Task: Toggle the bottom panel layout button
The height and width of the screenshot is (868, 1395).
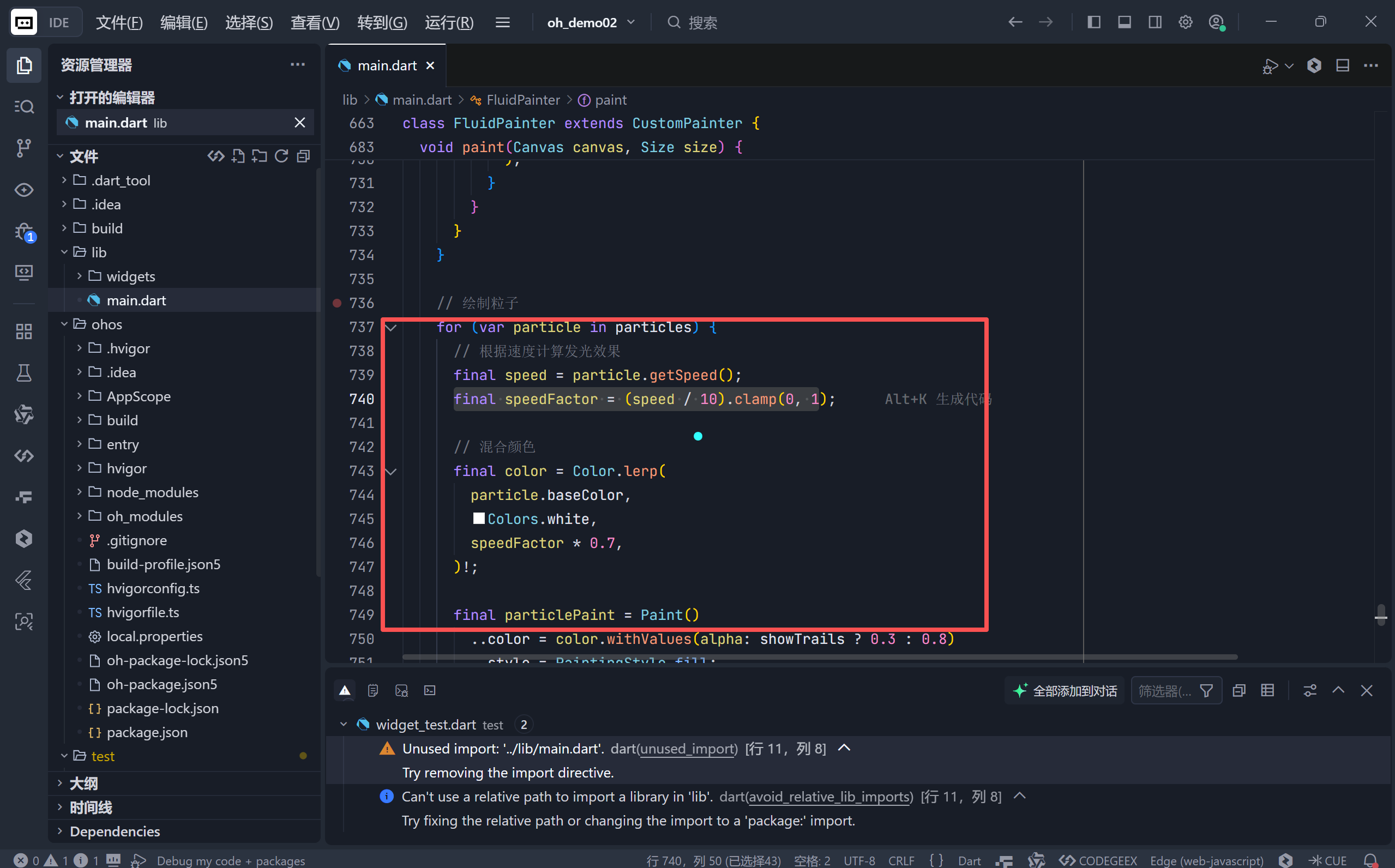Action: 1124,22
